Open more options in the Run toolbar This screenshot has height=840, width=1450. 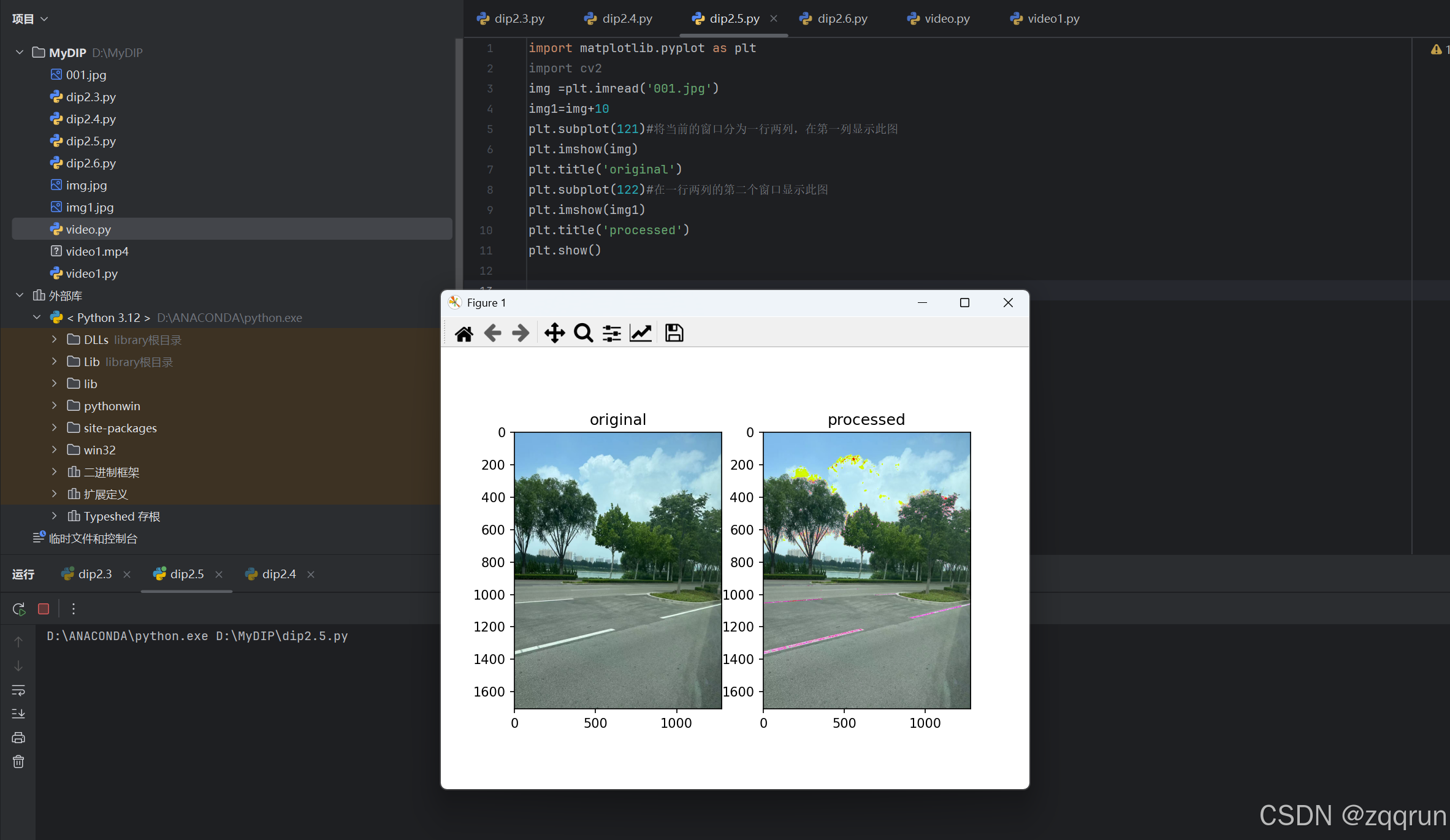[74, 609]
